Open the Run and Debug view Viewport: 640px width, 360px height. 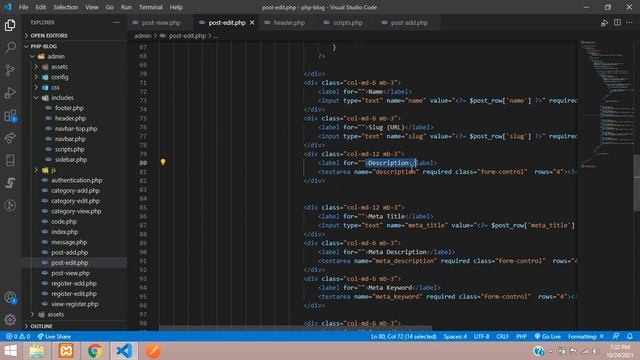(10, 93)
